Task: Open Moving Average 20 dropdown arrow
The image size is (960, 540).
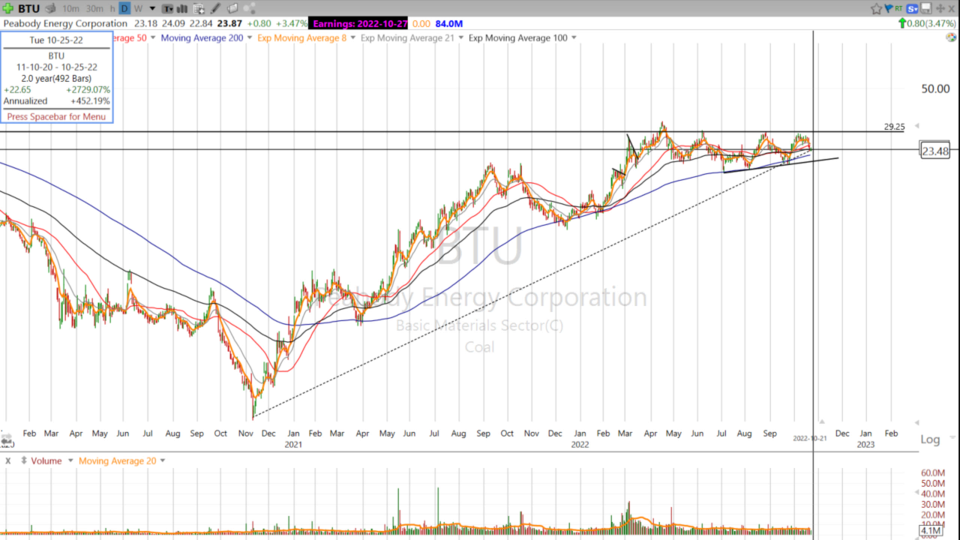Action: [x=162, y=460]
